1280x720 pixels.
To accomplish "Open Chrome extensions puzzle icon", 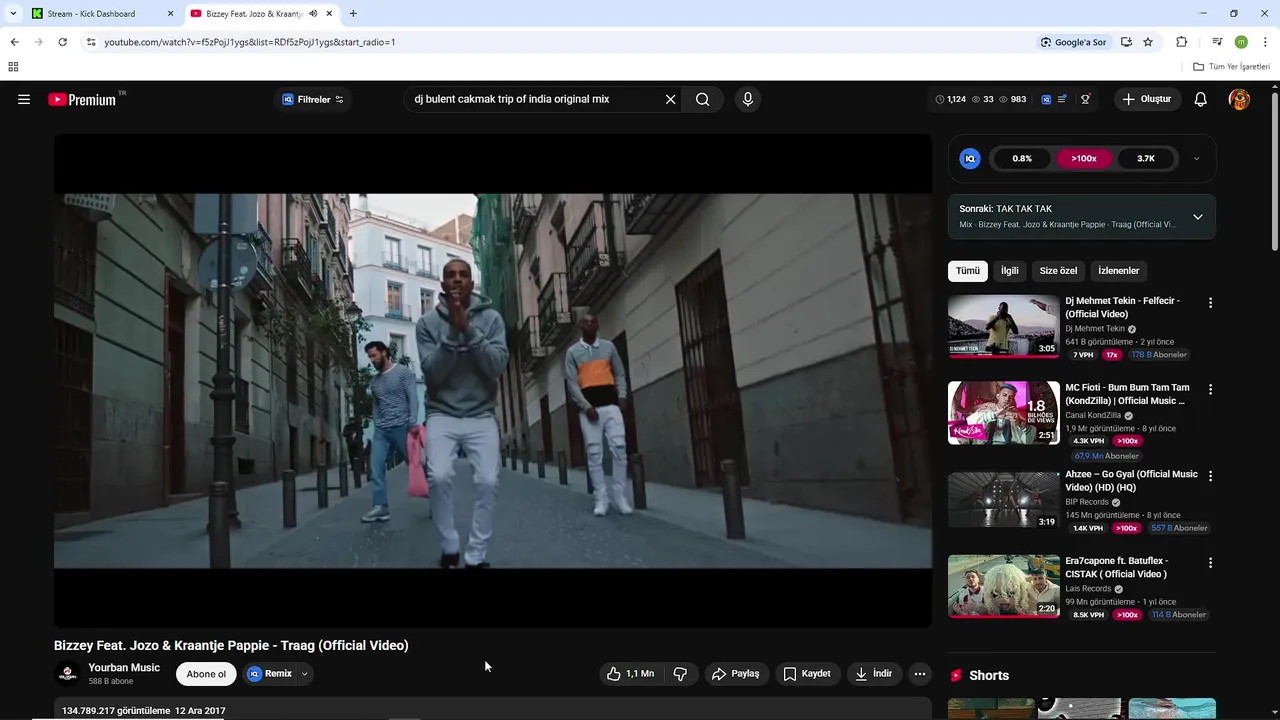I will [x=1182, y=42].
